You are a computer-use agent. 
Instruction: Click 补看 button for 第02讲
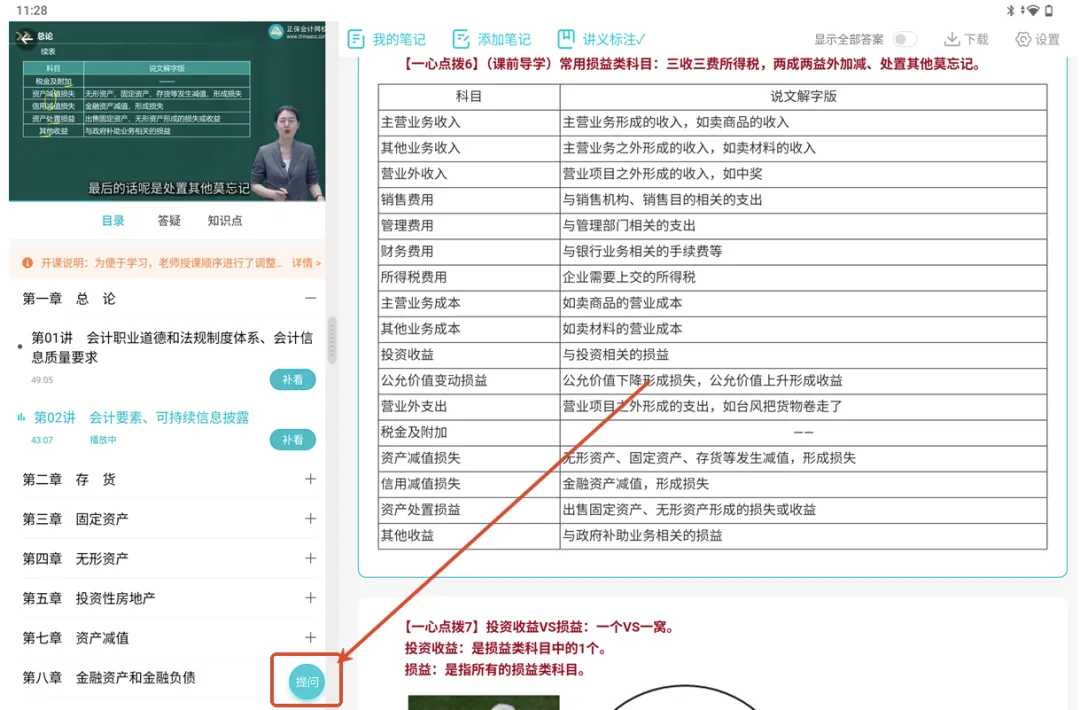tap(293, 439)
